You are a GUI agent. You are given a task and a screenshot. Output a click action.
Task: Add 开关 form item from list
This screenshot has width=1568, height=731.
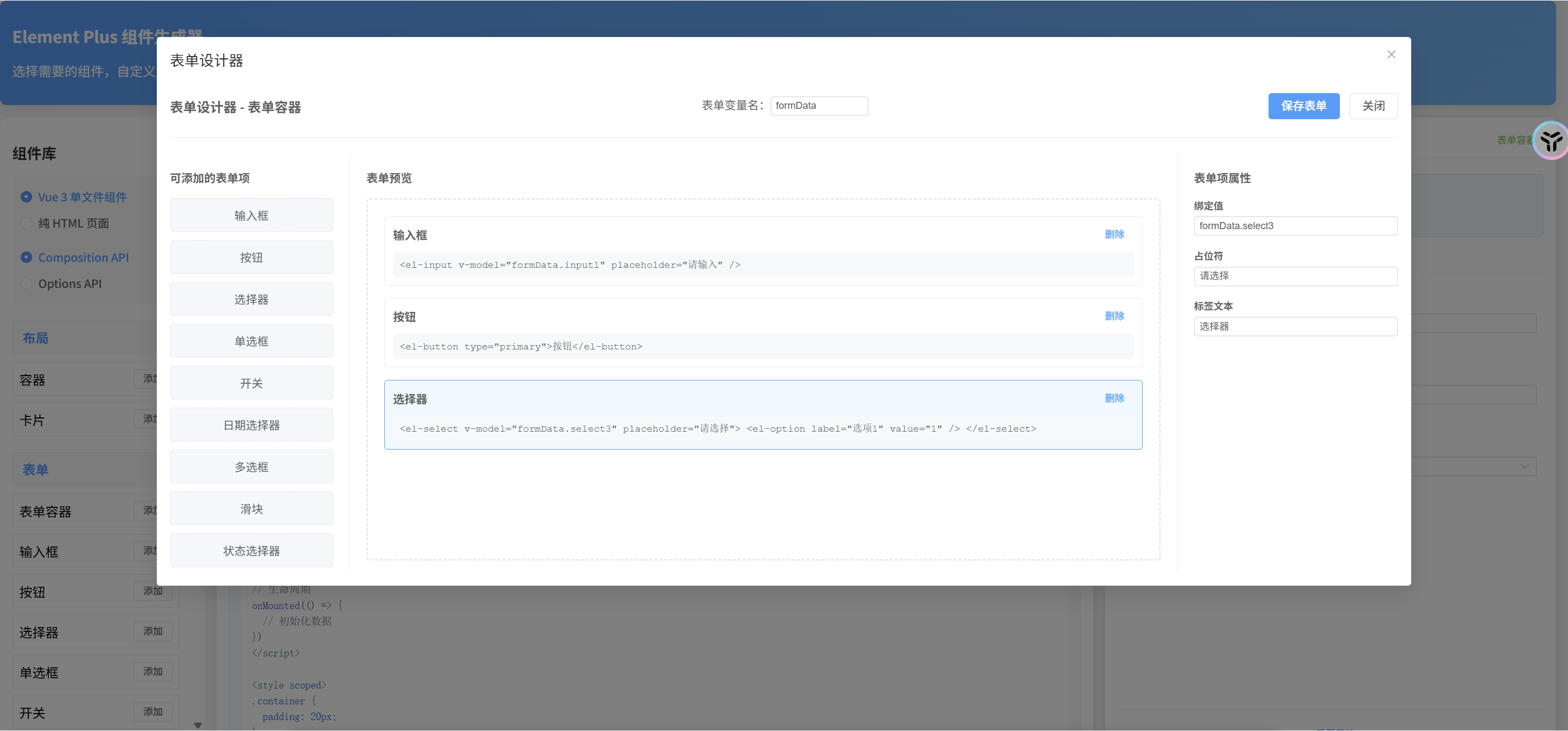(x=251, y=383)
